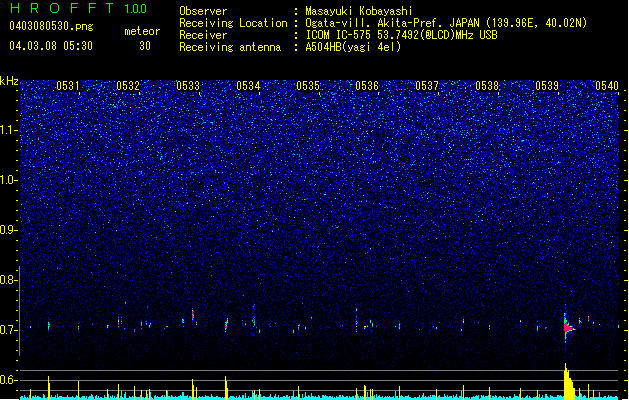This screenshot has height=400, width=629.
Task: Click the HROFFT 1.0.0 title text
Action: (x=79, y=8)
